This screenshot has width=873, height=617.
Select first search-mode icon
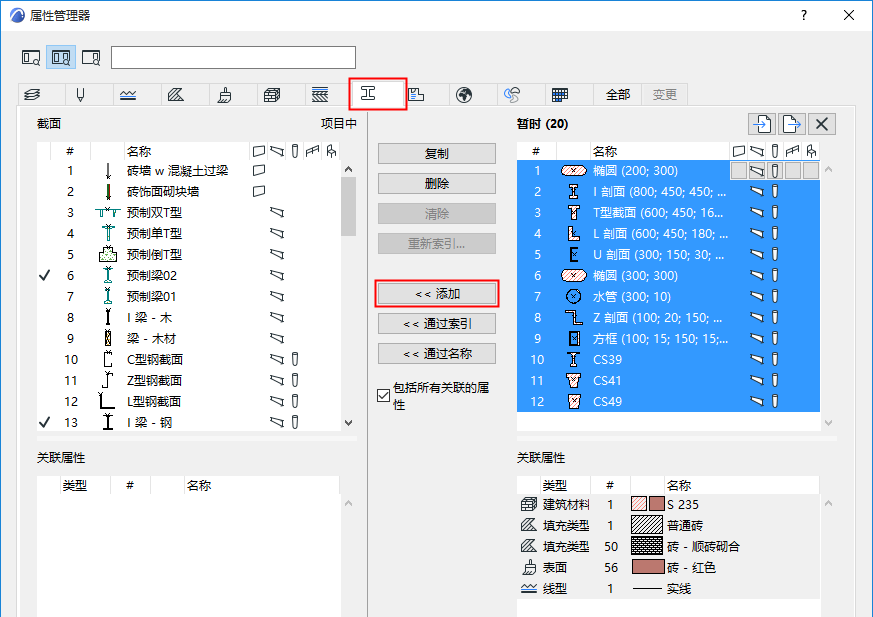pos(31,57)
